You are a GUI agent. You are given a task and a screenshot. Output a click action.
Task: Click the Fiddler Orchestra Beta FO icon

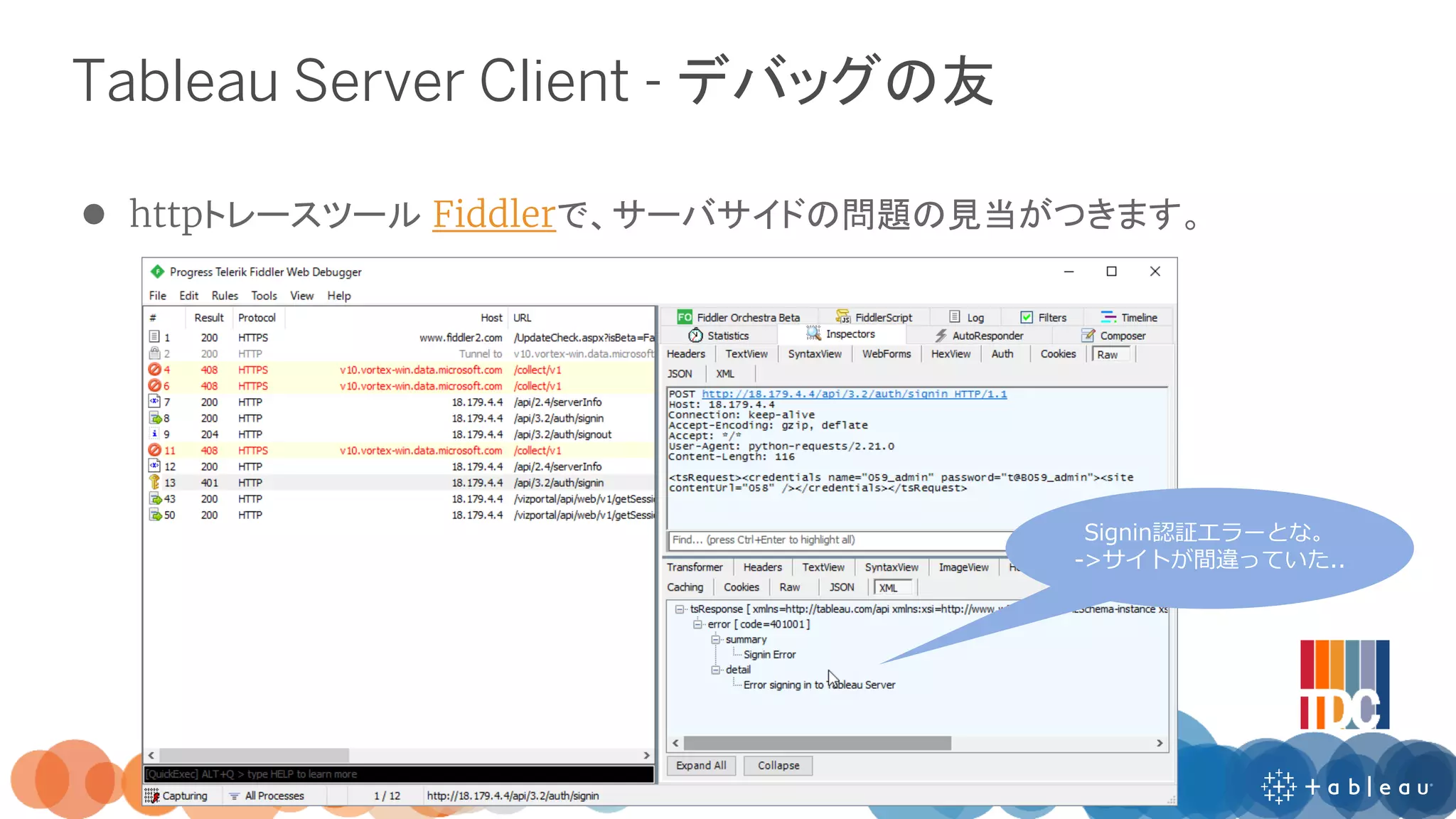(685, 317)
